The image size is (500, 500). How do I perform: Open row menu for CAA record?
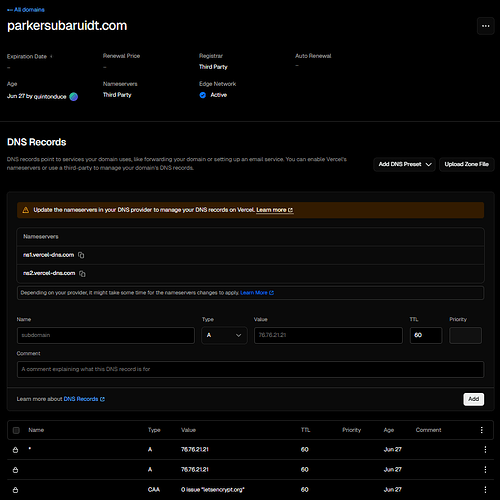[485, 489]
